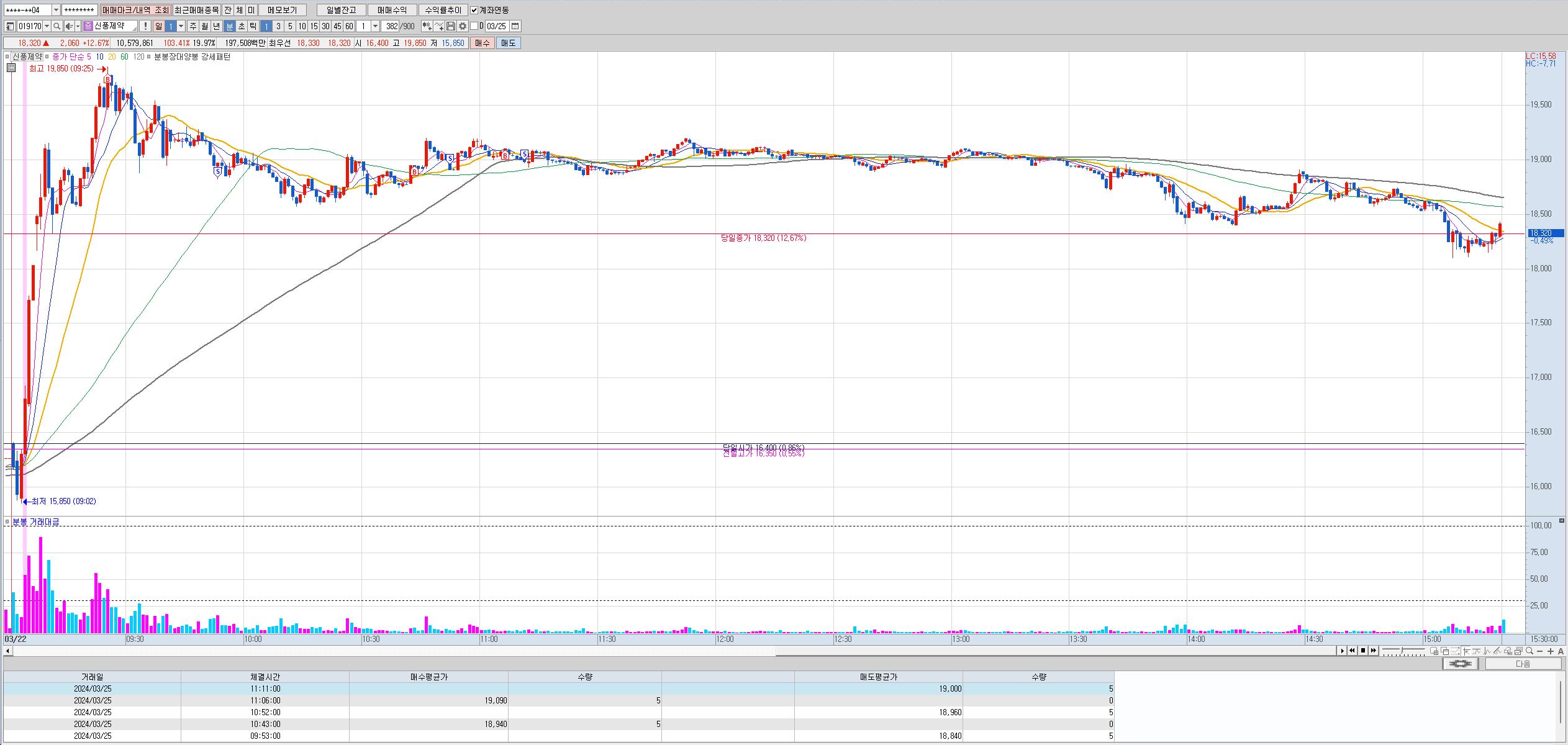The height and width of the screenshot is (745, 1568).
Task: Expand the minute interval value dropdown
Action: point(375,26)
